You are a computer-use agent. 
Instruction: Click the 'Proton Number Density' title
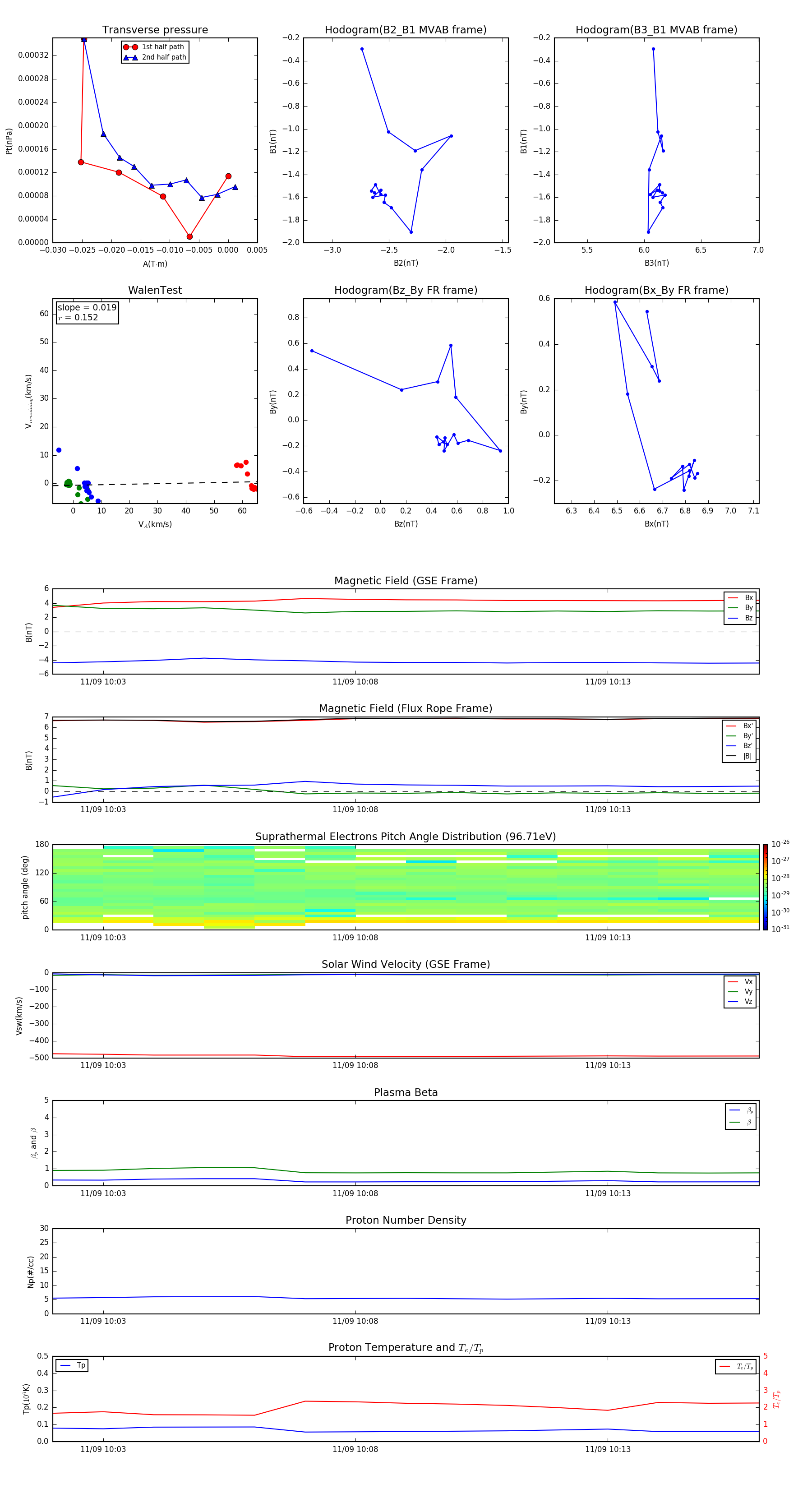(x=405, y=1220)
